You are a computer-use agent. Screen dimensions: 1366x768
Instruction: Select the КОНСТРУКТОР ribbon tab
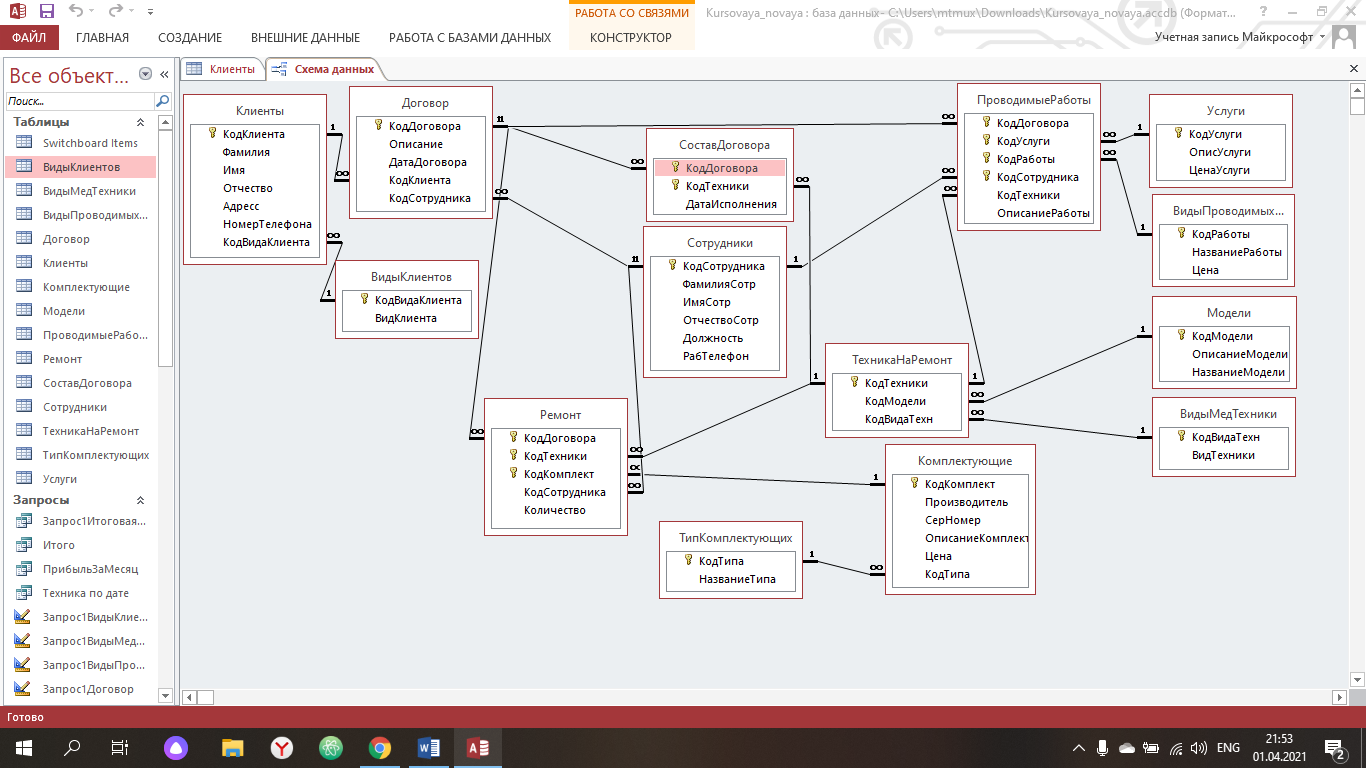pos(631,38)
